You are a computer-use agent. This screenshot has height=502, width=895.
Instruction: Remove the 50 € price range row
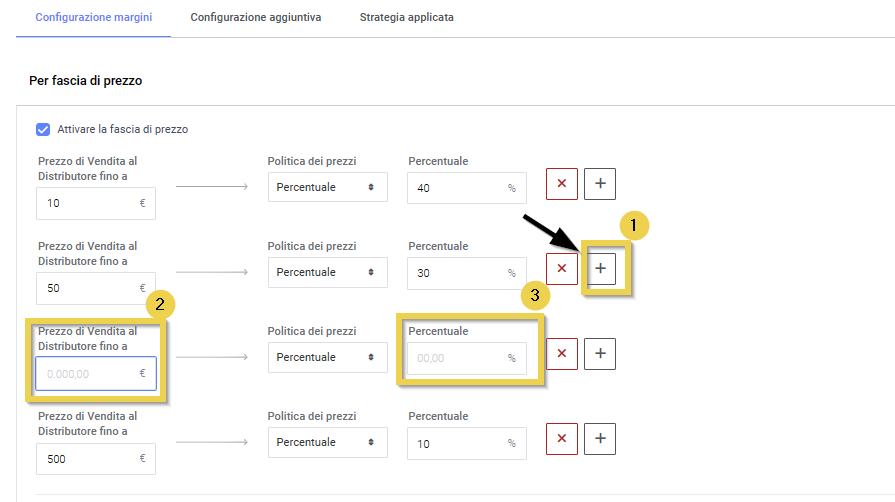(x=561, y=268)
